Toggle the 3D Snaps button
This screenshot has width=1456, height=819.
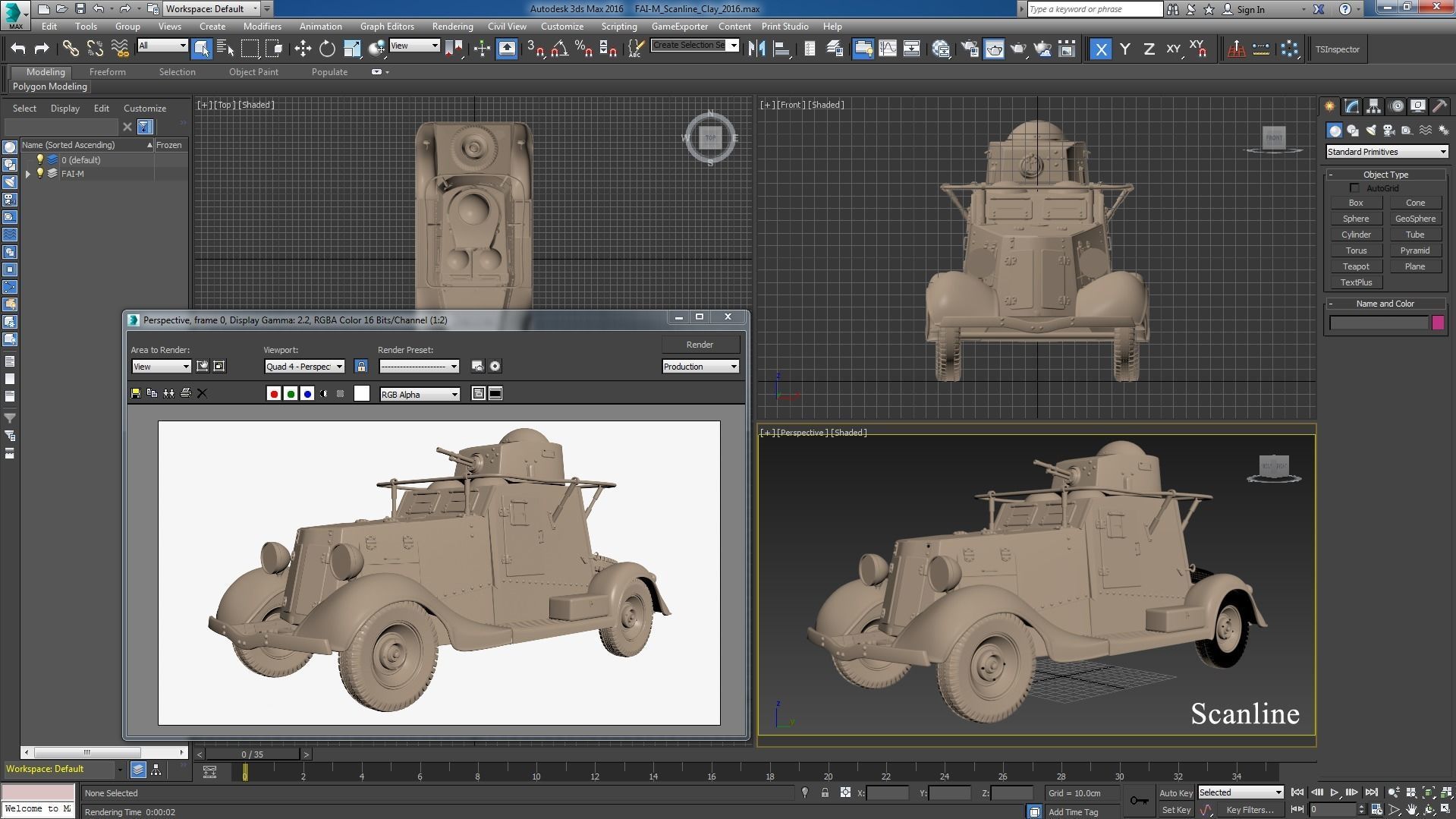click(x=536, y=49)
